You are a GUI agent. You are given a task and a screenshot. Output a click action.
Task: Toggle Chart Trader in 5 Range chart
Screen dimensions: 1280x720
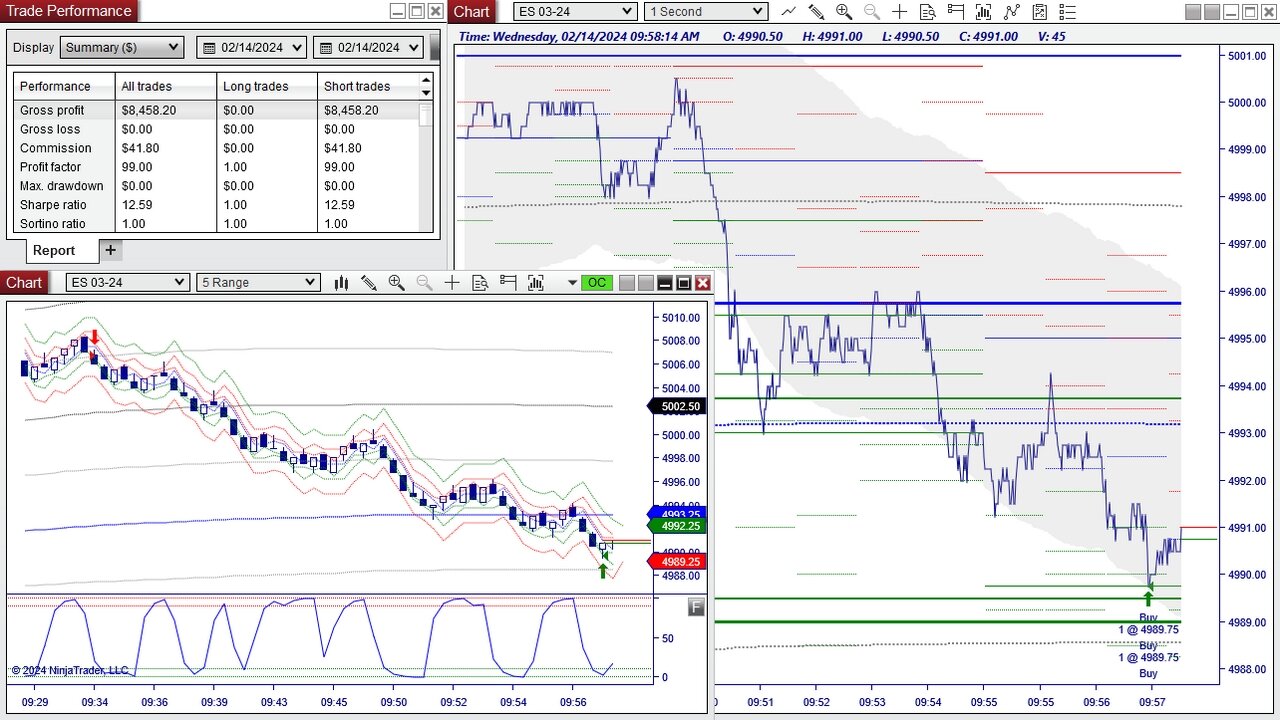click(508, 283)
